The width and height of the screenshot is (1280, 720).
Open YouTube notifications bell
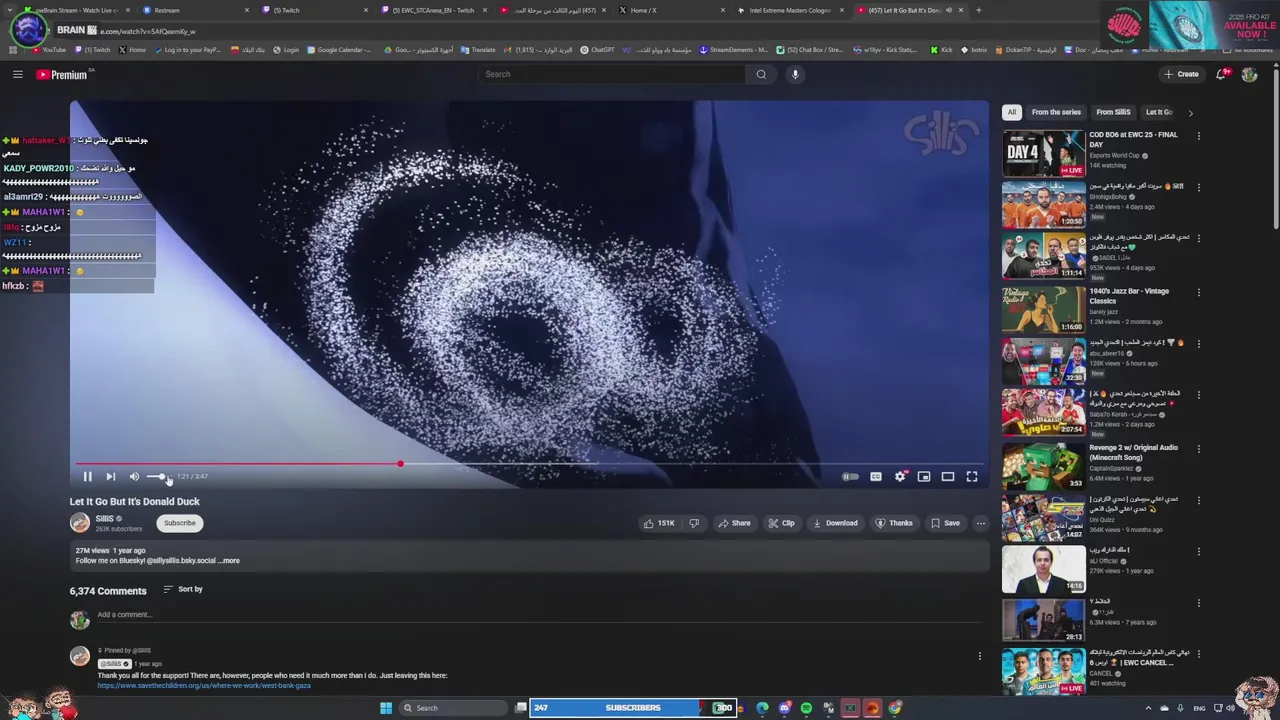tap(1222, 74)
